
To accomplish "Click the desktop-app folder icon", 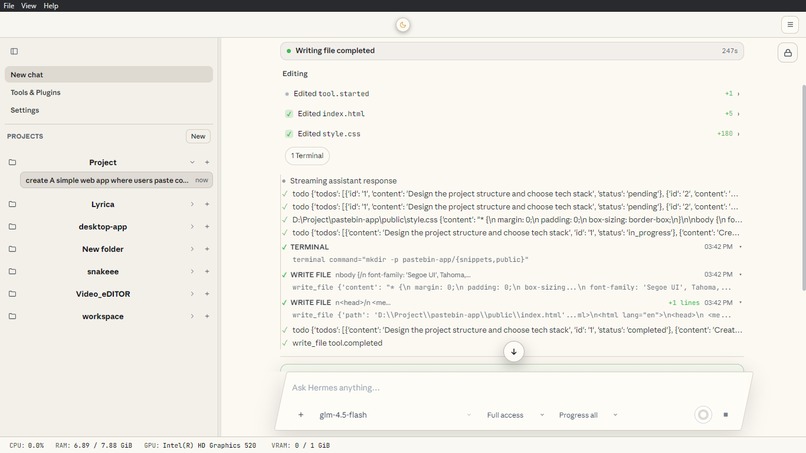I will (12, 227).
